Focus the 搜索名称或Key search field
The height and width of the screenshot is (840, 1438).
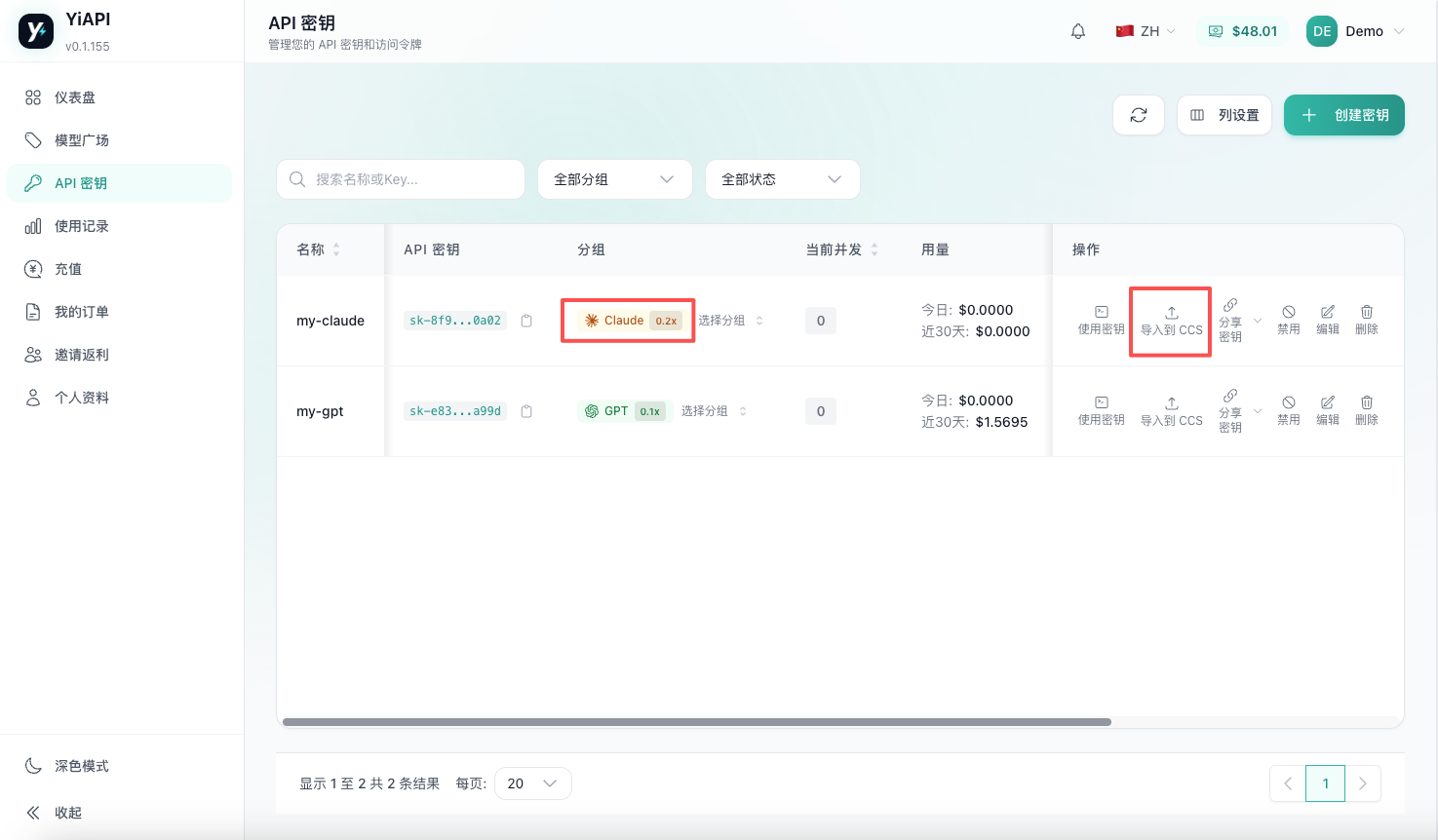click(x=401, y=179)
